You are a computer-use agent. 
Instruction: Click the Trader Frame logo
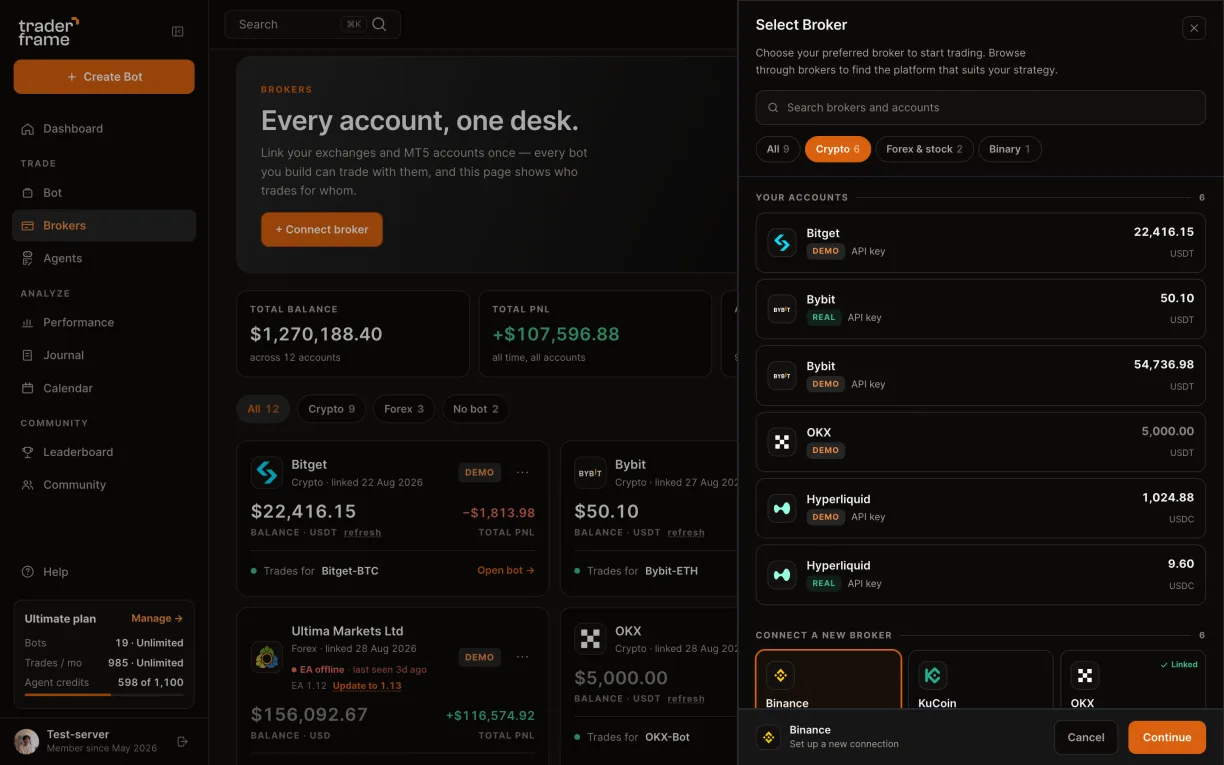coord(48,31)
